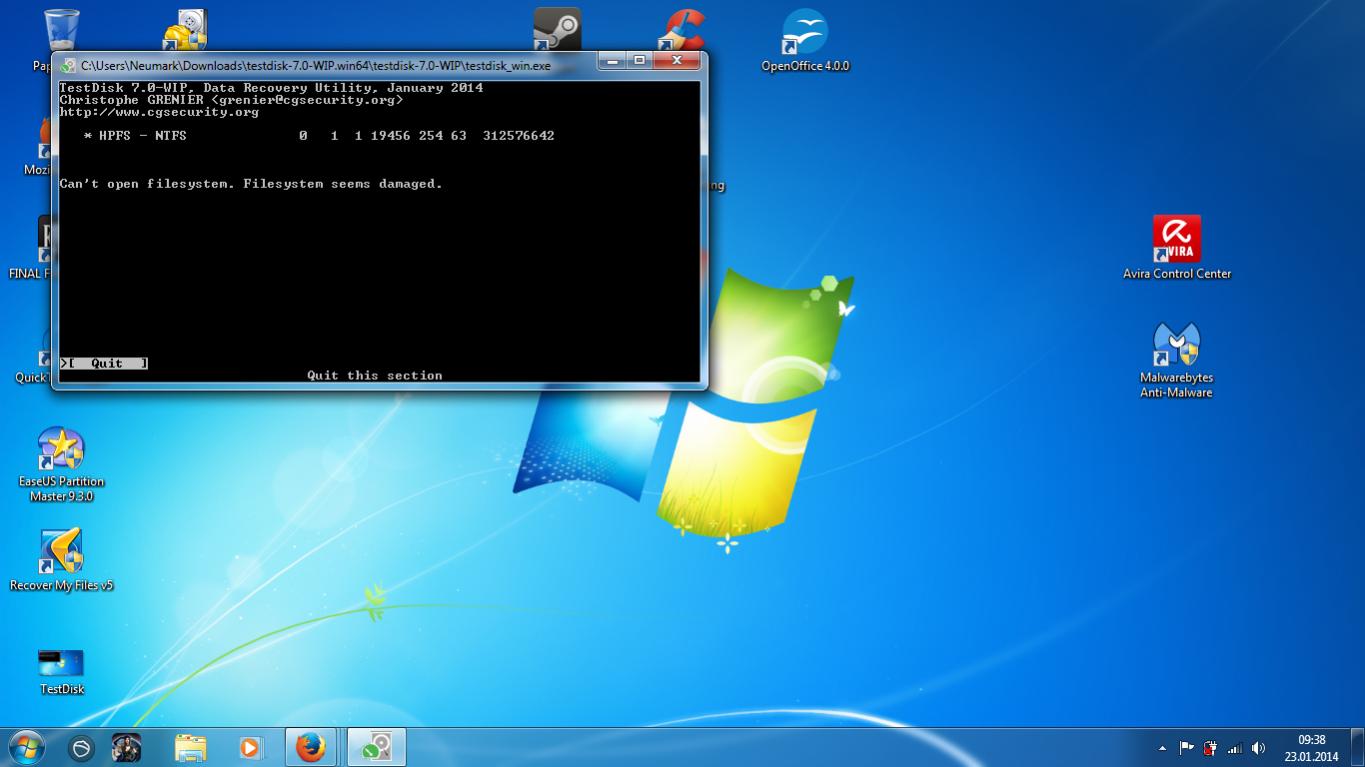1365x767 pixels.
Task: Switch to Firefox in the taskbar
Action: click(x=310, y=747)
